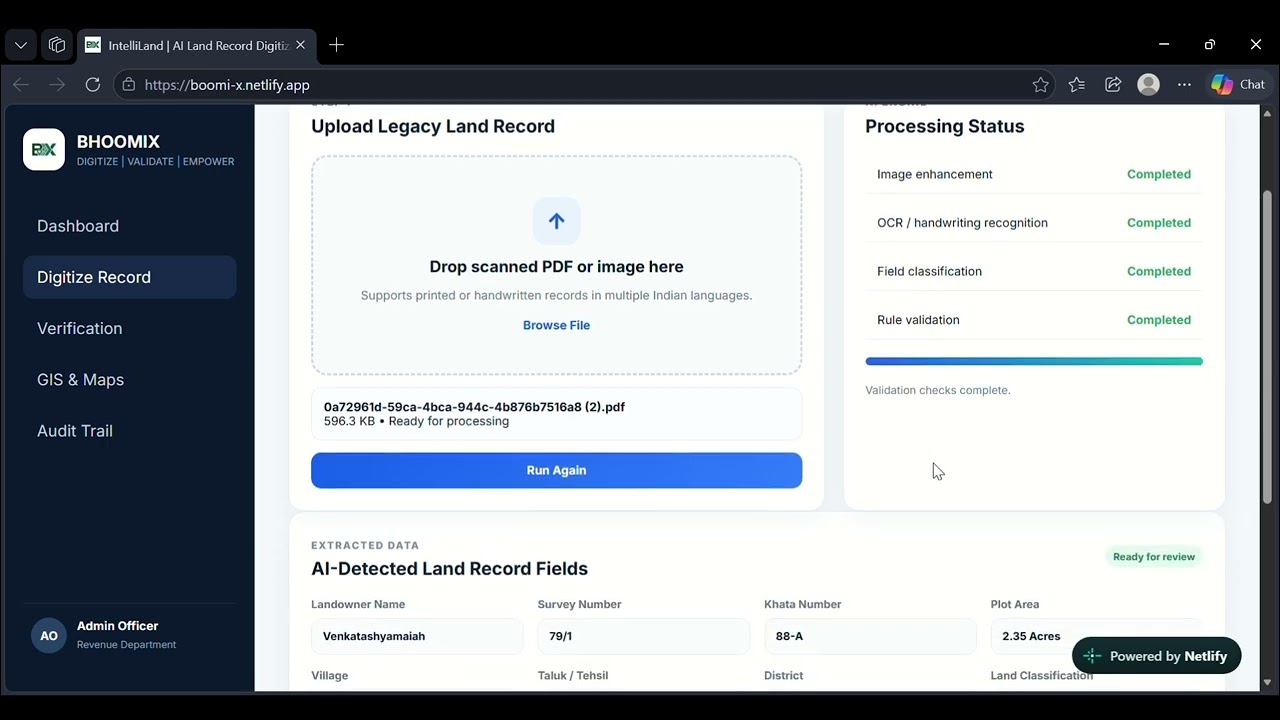Image resolution: width=1280 pixels, height=720 pixels.
Task: Open the browser profile avatar
Action: 1149,85
